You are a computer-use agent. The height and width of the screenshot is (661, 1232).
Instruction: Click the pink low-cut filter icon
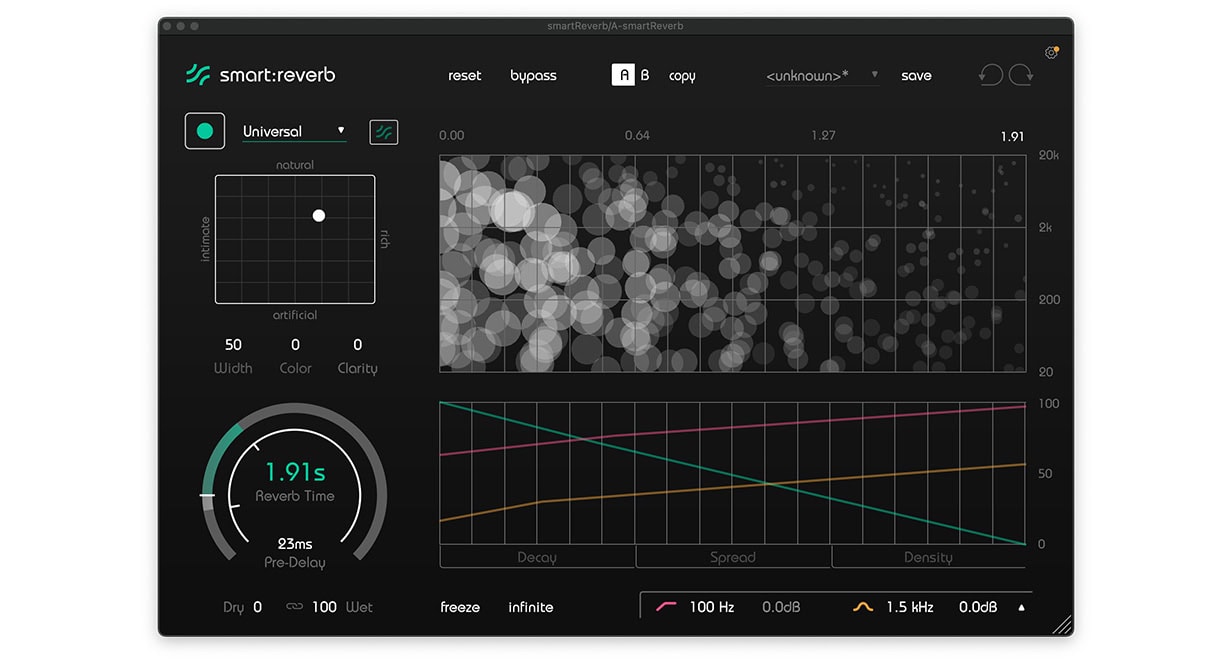[x=665, y=607]
